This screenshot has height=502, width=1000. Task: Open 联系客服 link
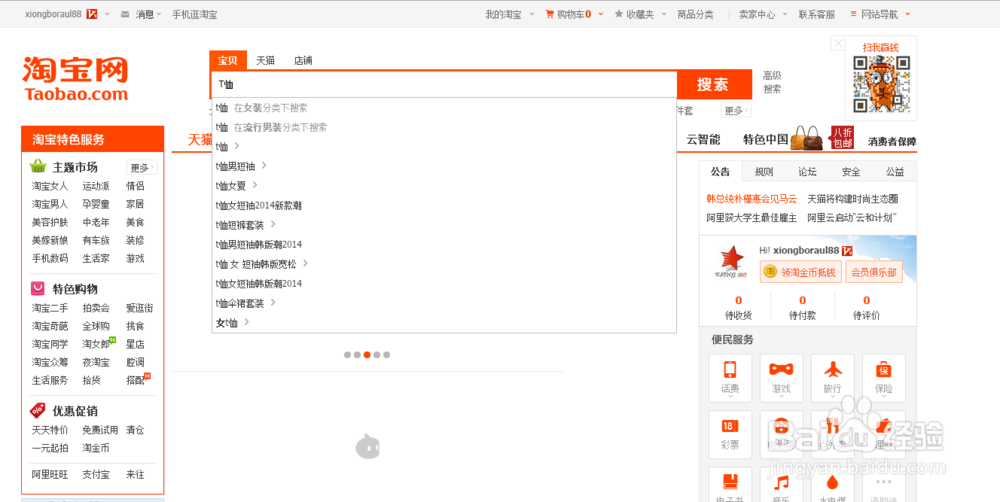pyautogui.click(x=816, y=14)
